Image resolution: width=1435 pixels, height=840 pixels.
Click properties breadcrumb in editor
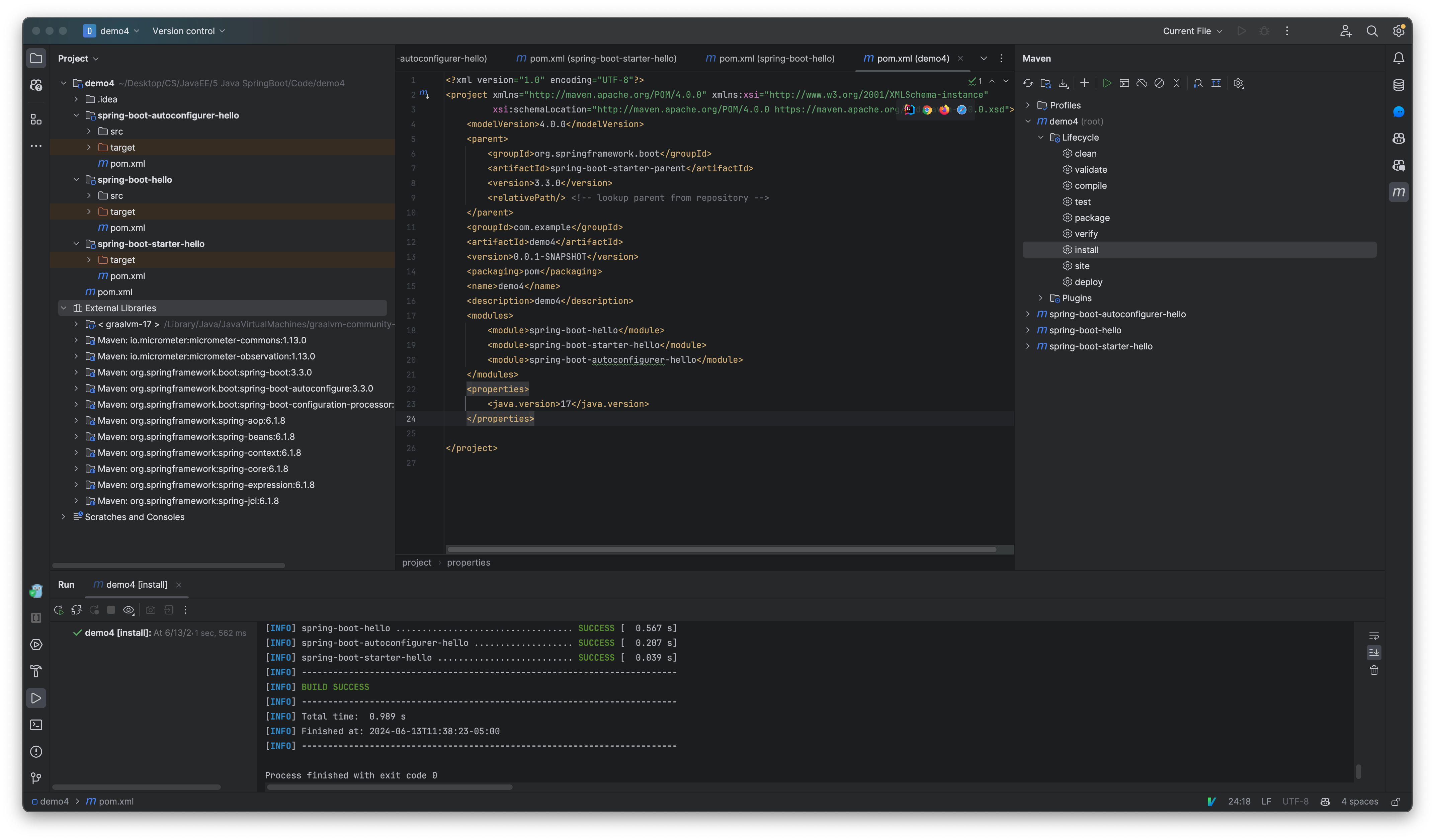tap(468, 563)
